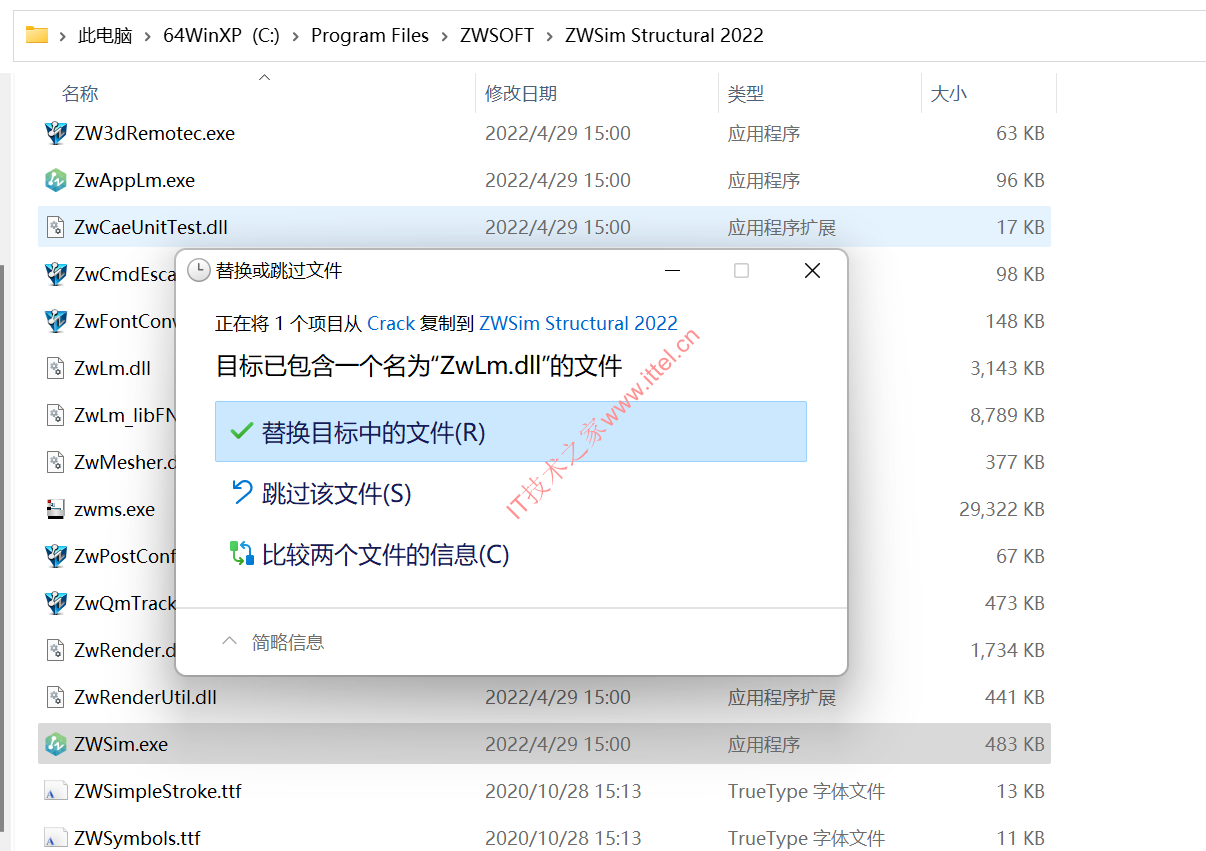The height and width of the screenshot is (851, 1206).
Task: Select the zwms.exe file name
Action: [114, 509]
